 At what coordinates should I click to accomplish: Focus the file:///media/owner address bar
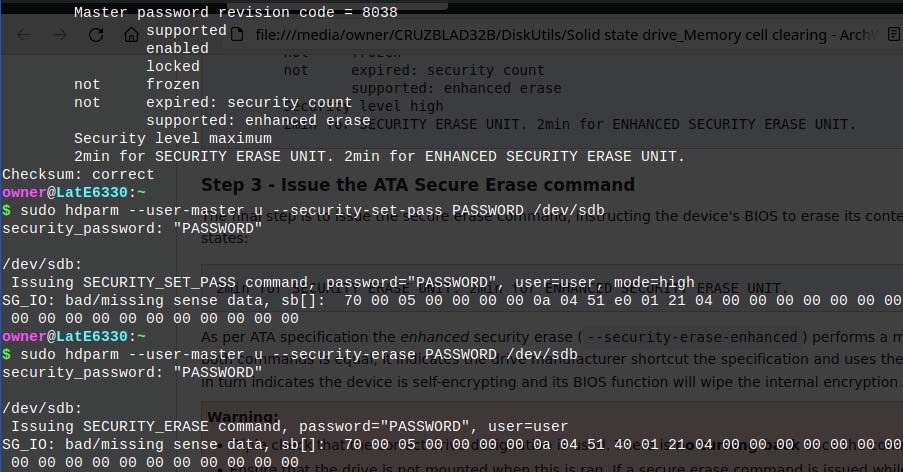point(560,35)
